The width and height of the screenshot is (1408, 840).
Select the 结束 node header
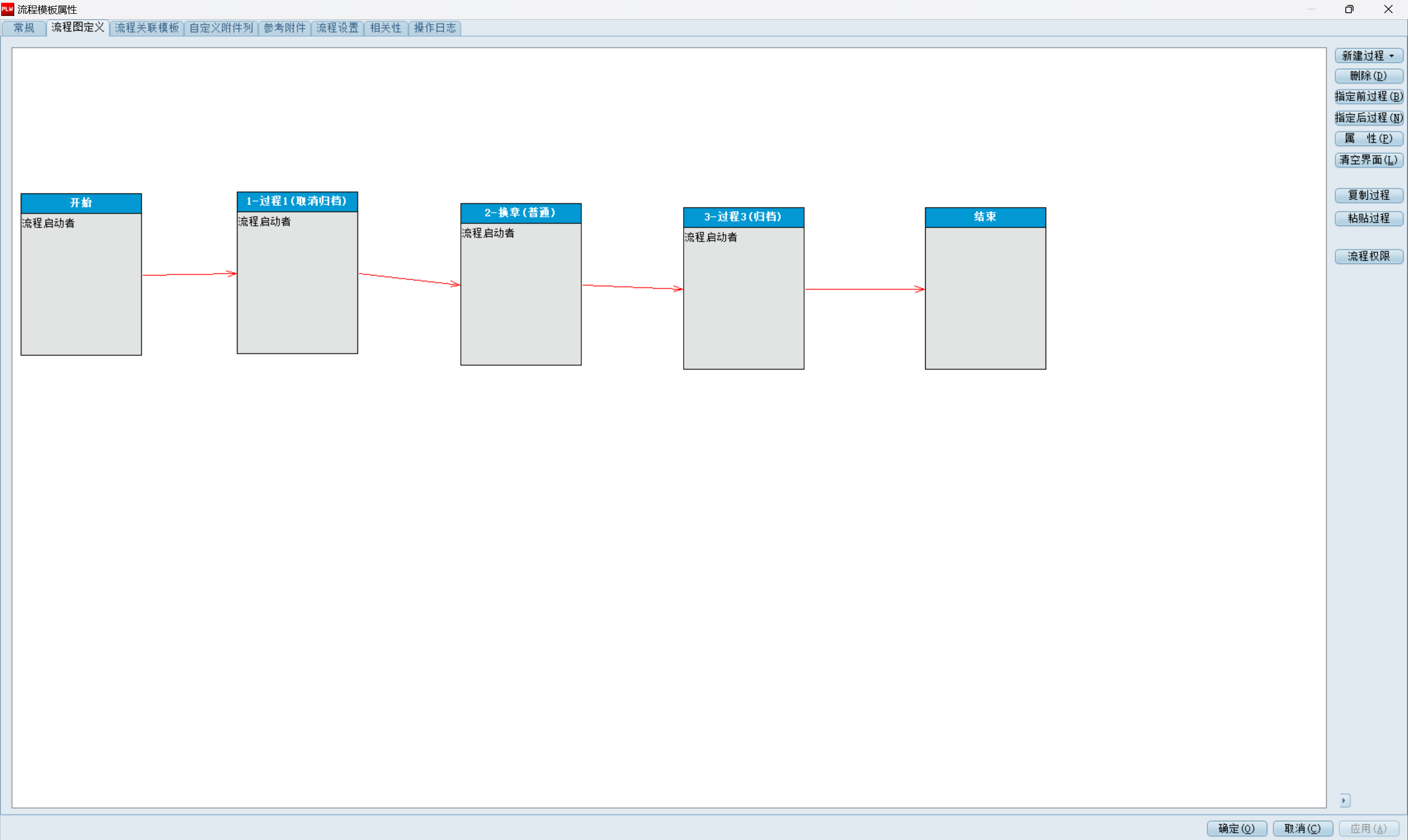[985, 217]
